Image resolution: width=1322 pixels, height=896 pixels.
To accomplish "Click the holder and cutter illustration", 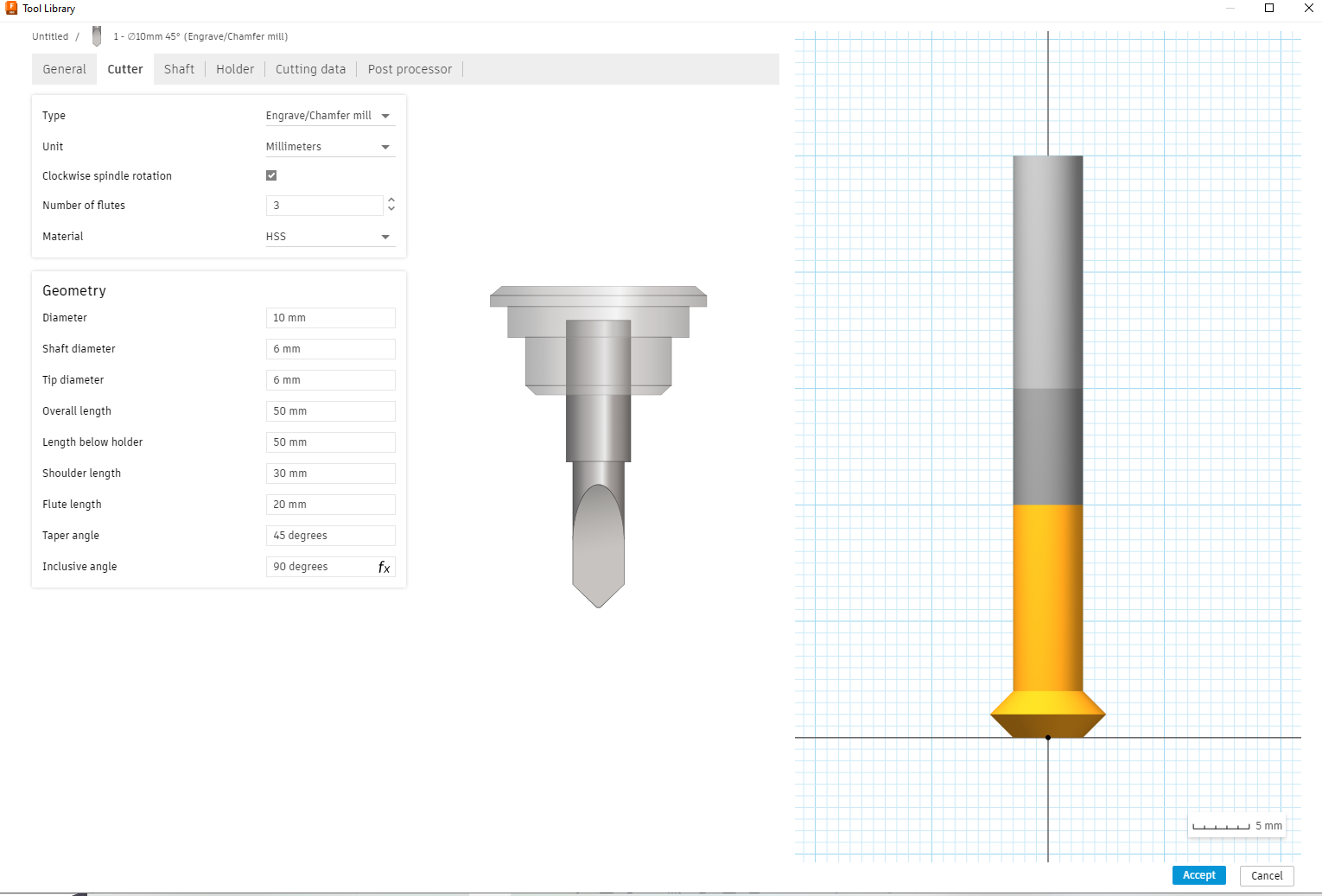I will (598, 447).
